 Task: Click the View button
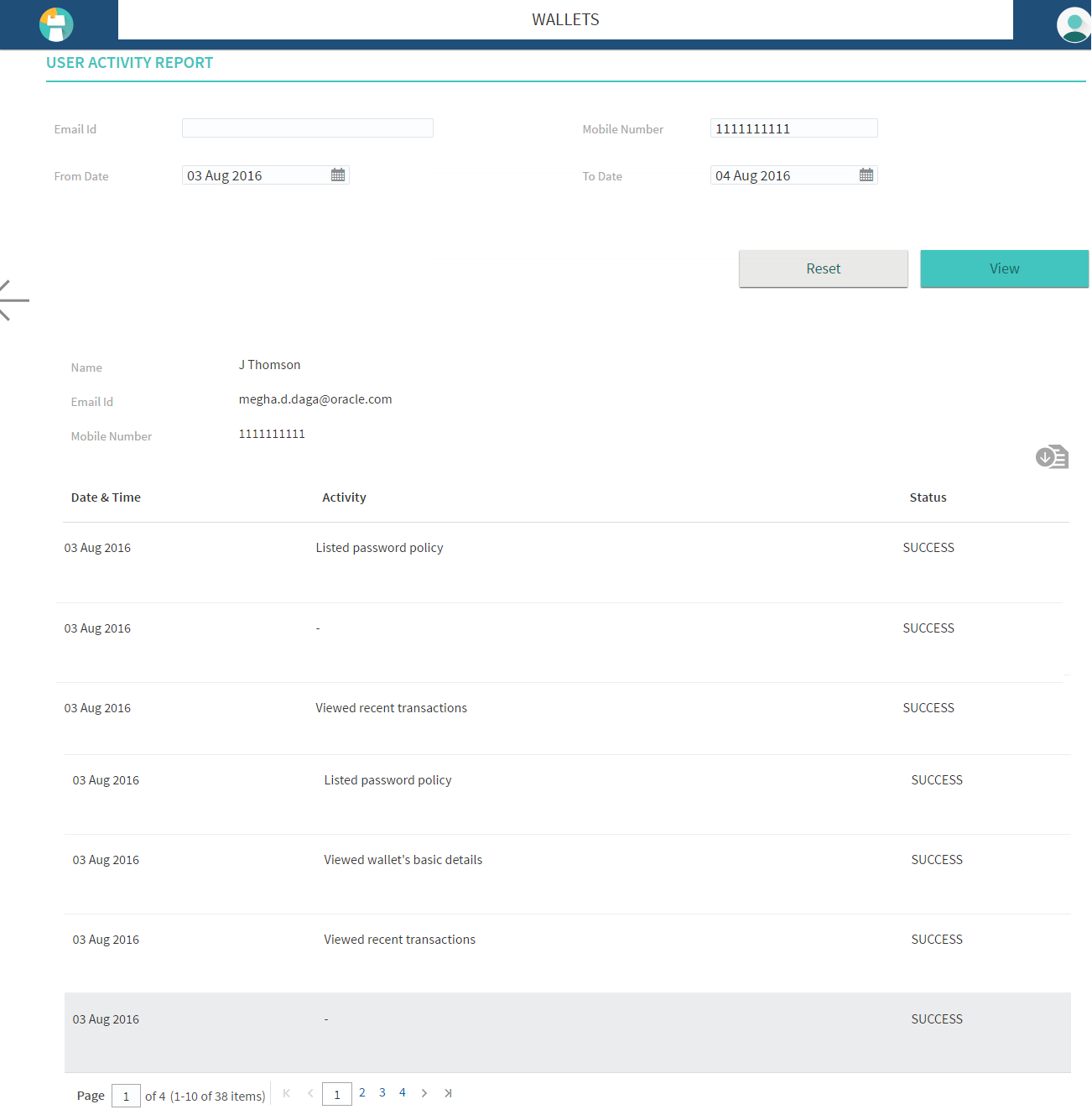1003,268
